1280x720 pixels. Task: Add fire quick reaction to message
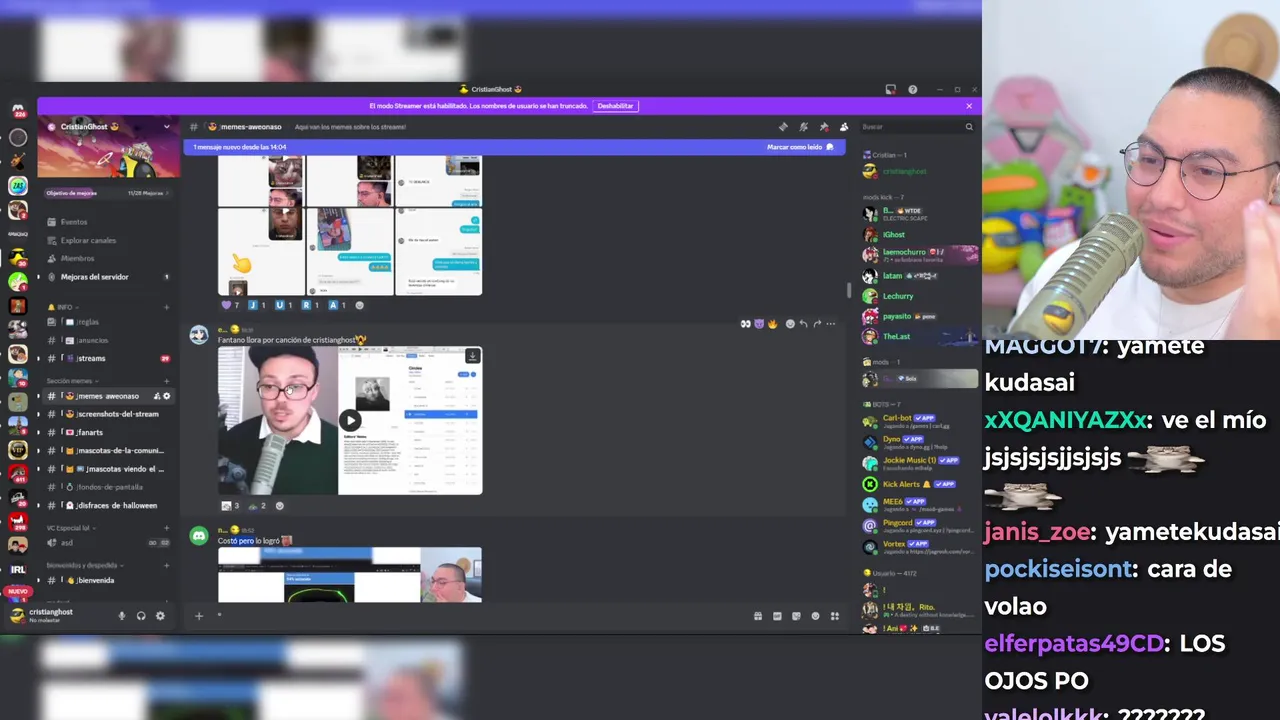click(772, 324)
